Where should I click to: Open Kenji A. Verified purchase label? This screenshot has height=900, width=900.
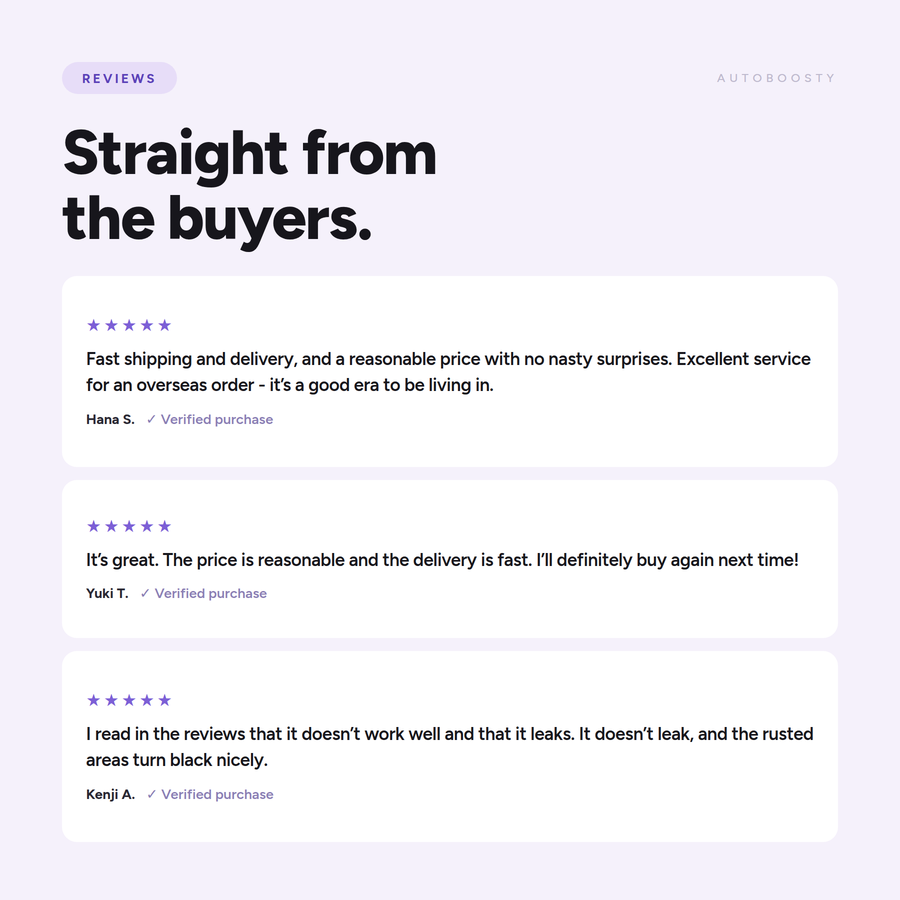[218, 794]
